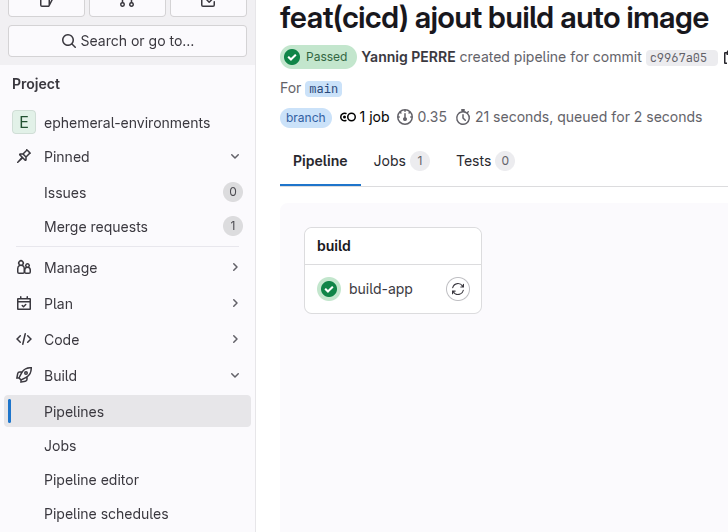
Task: Switch to the Jobs tab
Action: (x=401, y=161)
